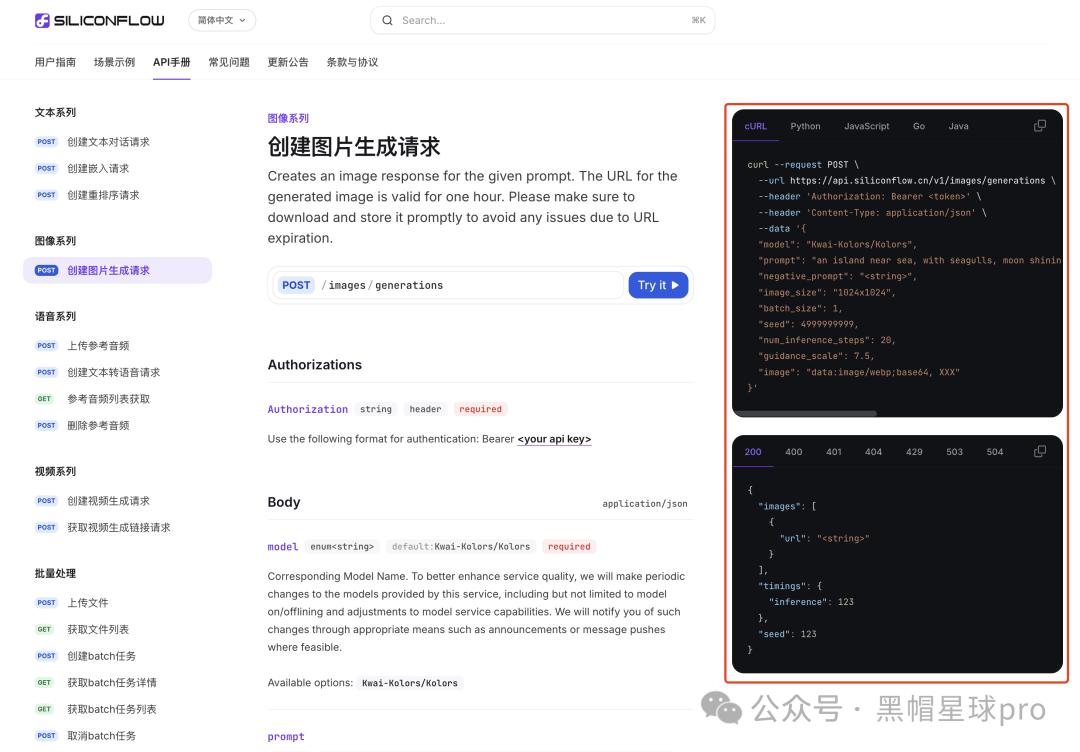The height and width of the screenshot is (752, 1080).
Task: Switch to the JavaScript code tab
Action: pos(866,126)
